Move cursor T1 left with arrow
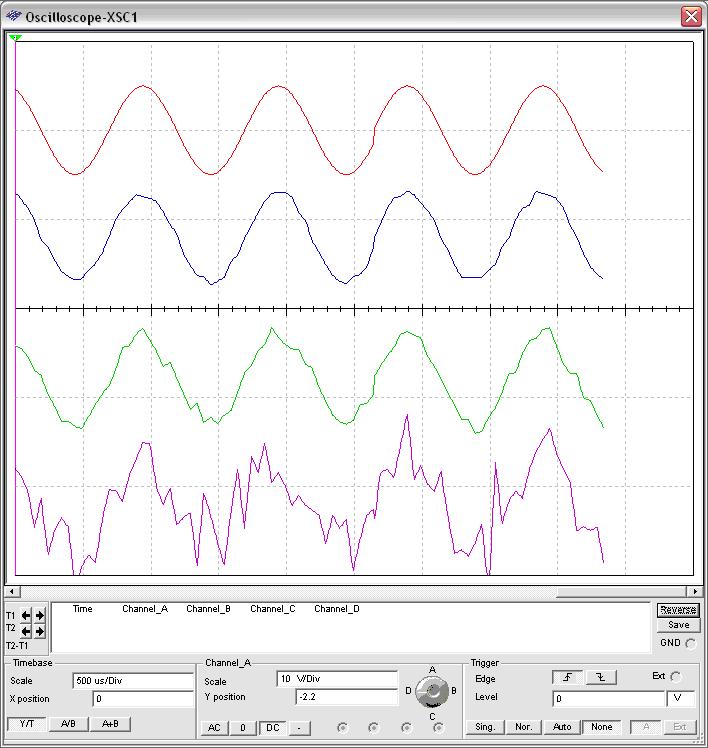The width and height of the screenshot is (708, 748). coord(27,615)
